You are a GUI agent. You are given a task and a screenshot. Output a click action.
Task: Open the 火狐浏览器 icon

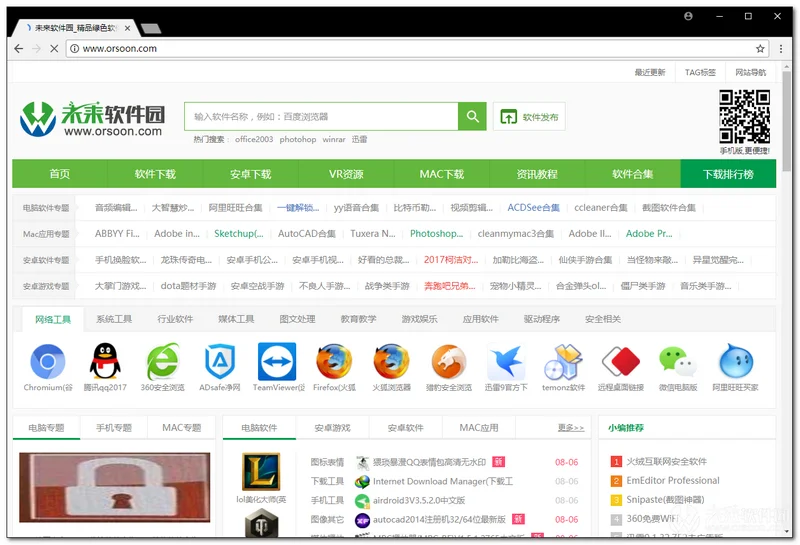point(391,362)
